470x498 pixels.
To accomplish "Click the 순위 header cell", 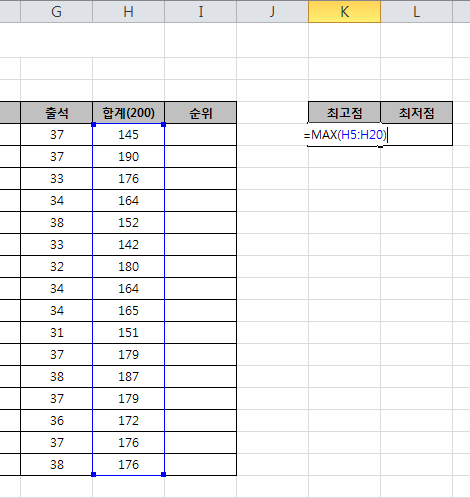I will (x=200, y=113).
